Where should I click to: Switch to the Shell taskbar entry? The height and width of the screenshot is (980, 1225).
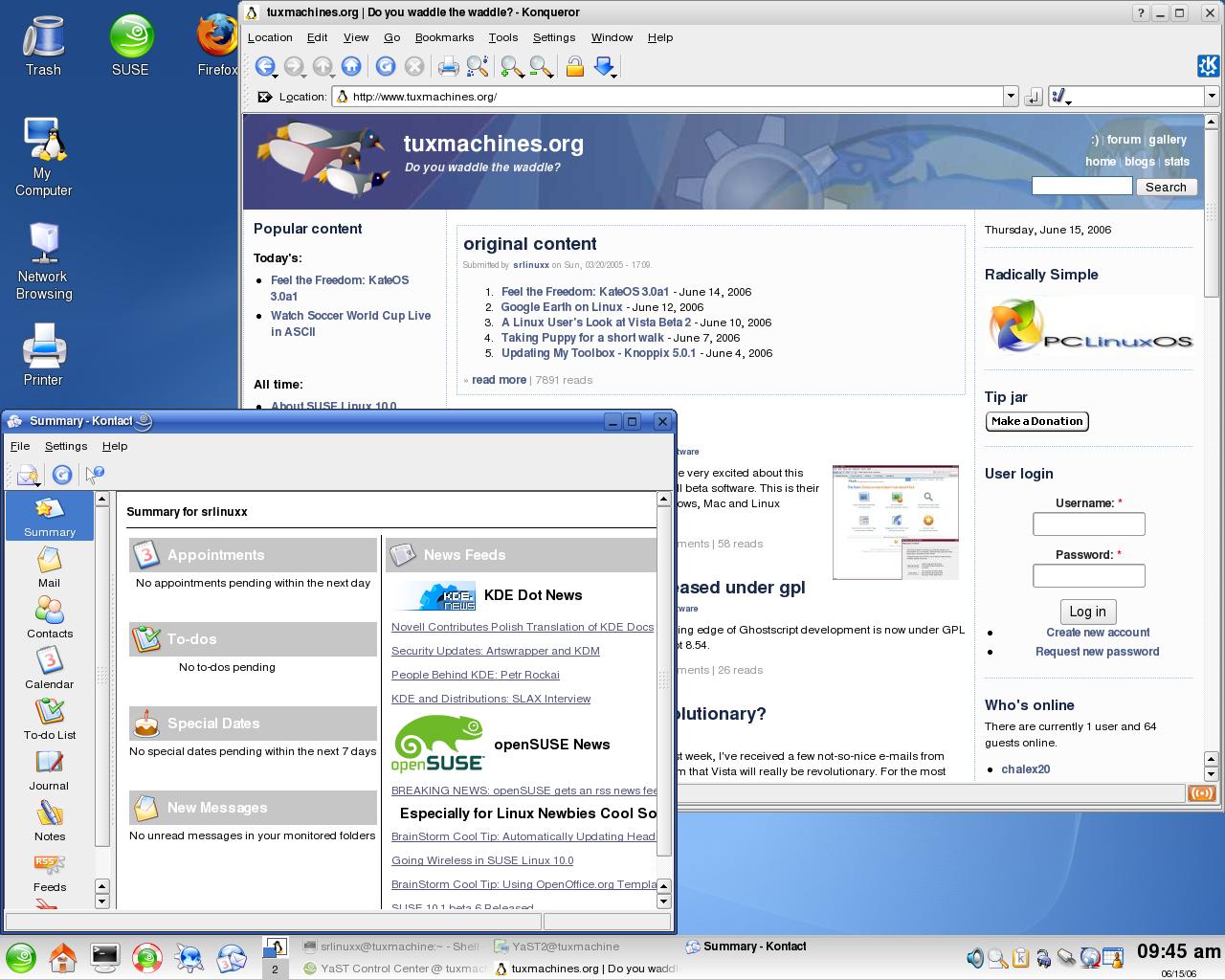(x=392, y=947)
